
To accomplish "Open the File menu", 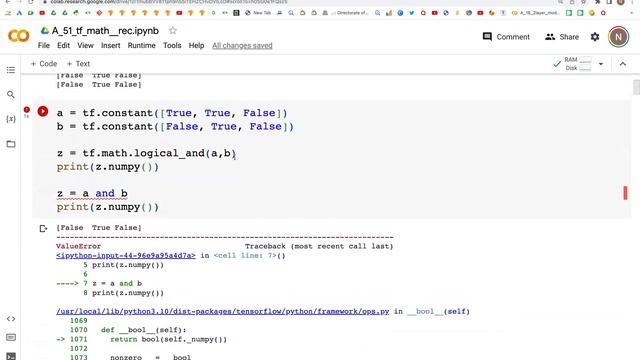I will pos(44,45).
